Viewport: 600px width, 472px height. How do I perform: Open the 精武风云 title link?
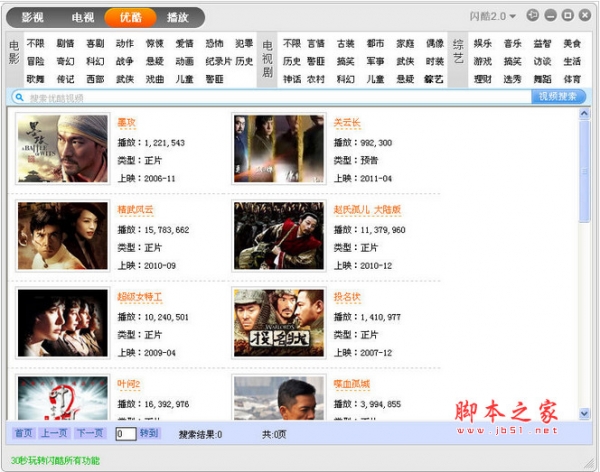[135, 209]
